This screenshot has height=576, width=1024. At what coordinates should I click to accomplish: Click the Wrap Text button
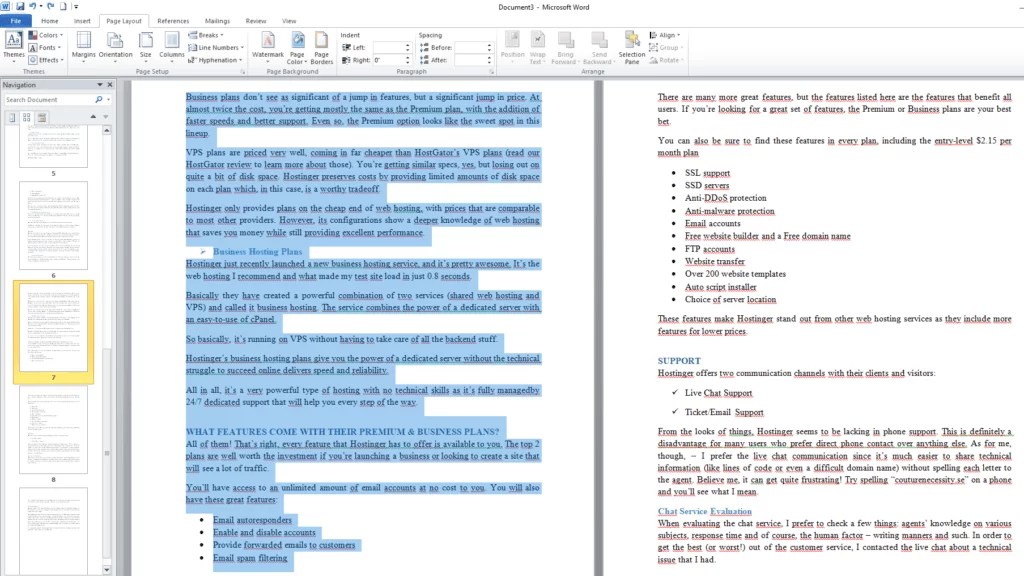pos(537,46)
